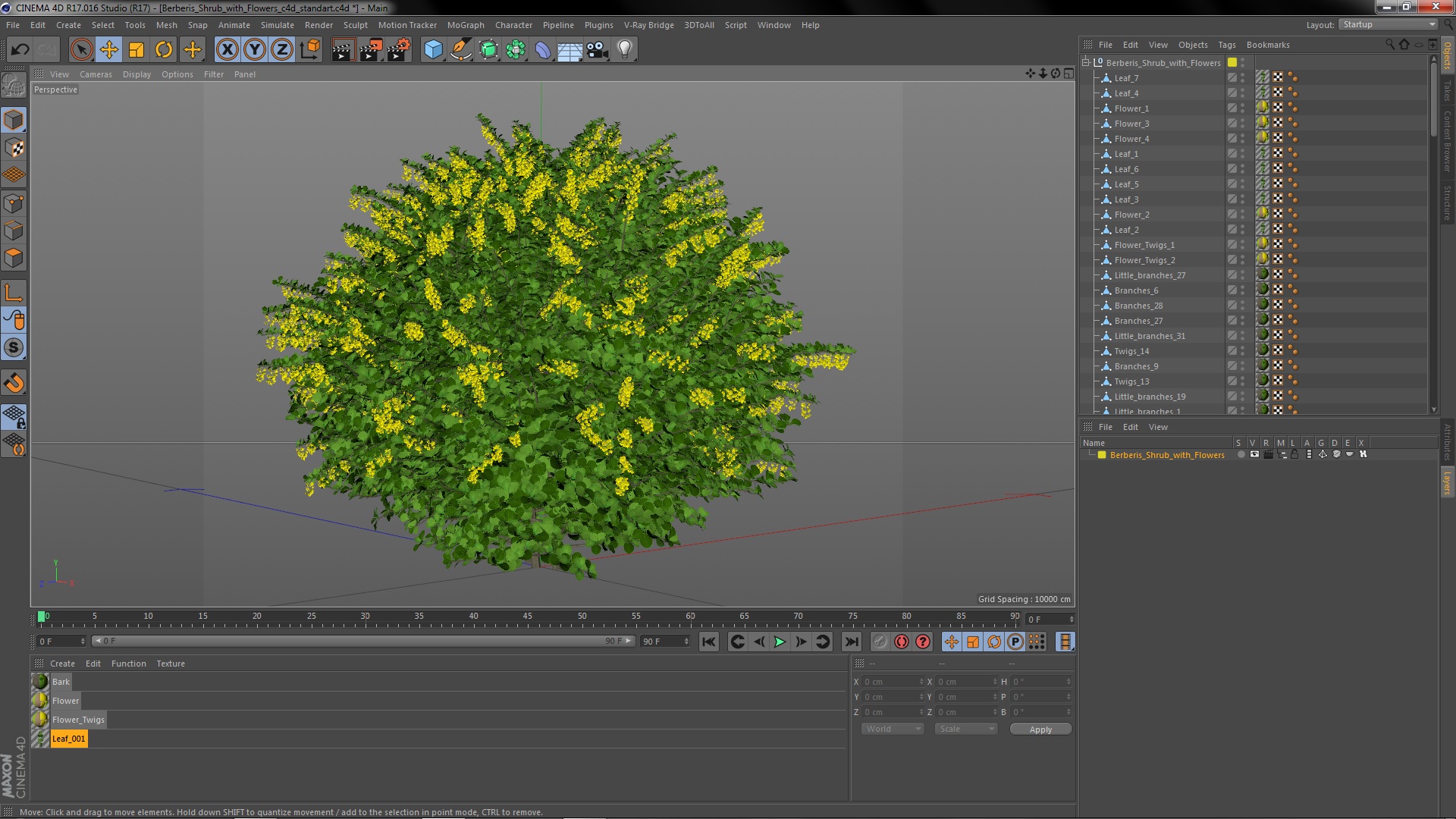Click Apply button in coordinates panel
The width and height of the screenshot is (1456, 819).
coord(1040,728)
